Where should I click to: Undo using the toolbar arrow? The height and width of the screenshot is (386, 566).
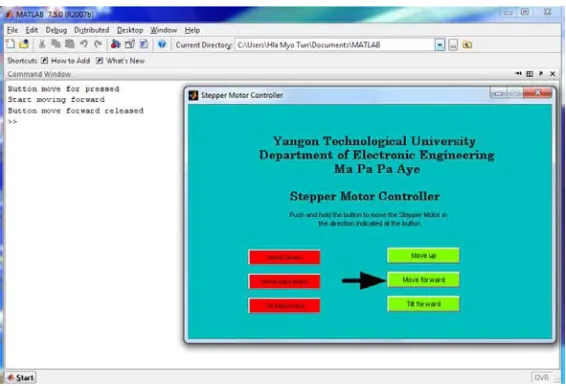pyautogui.click(x=84, y=44)
